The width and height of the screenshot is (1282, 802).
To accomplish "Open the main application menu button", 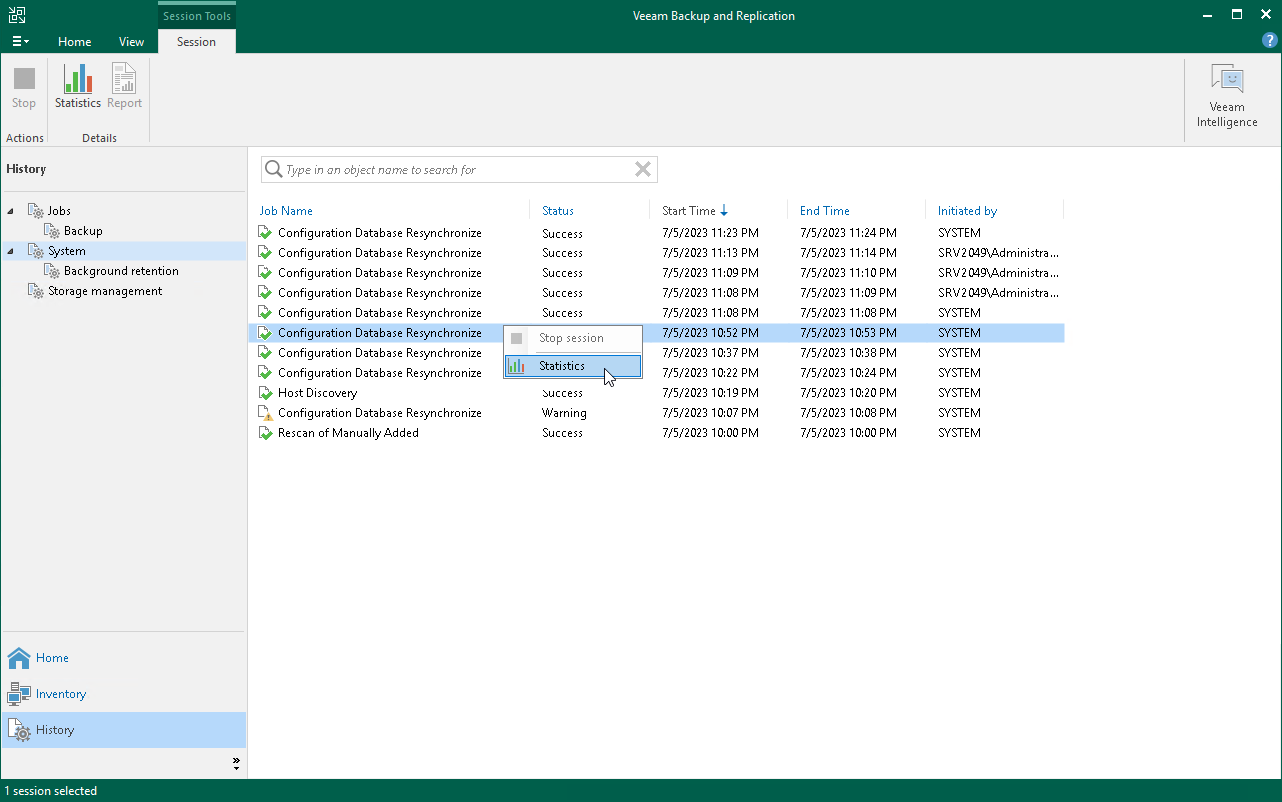I will [x=20, y=41].
